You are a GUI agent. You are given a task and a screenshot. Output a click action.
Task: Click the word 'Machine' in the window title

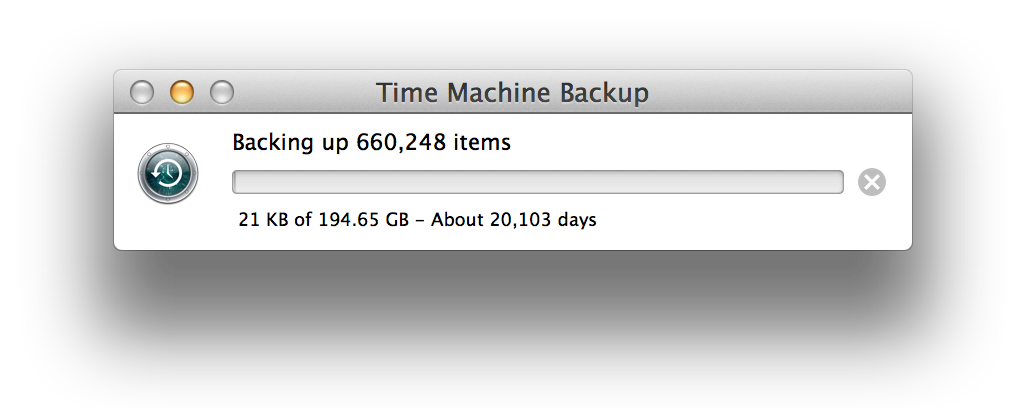[x=500, y=92]
